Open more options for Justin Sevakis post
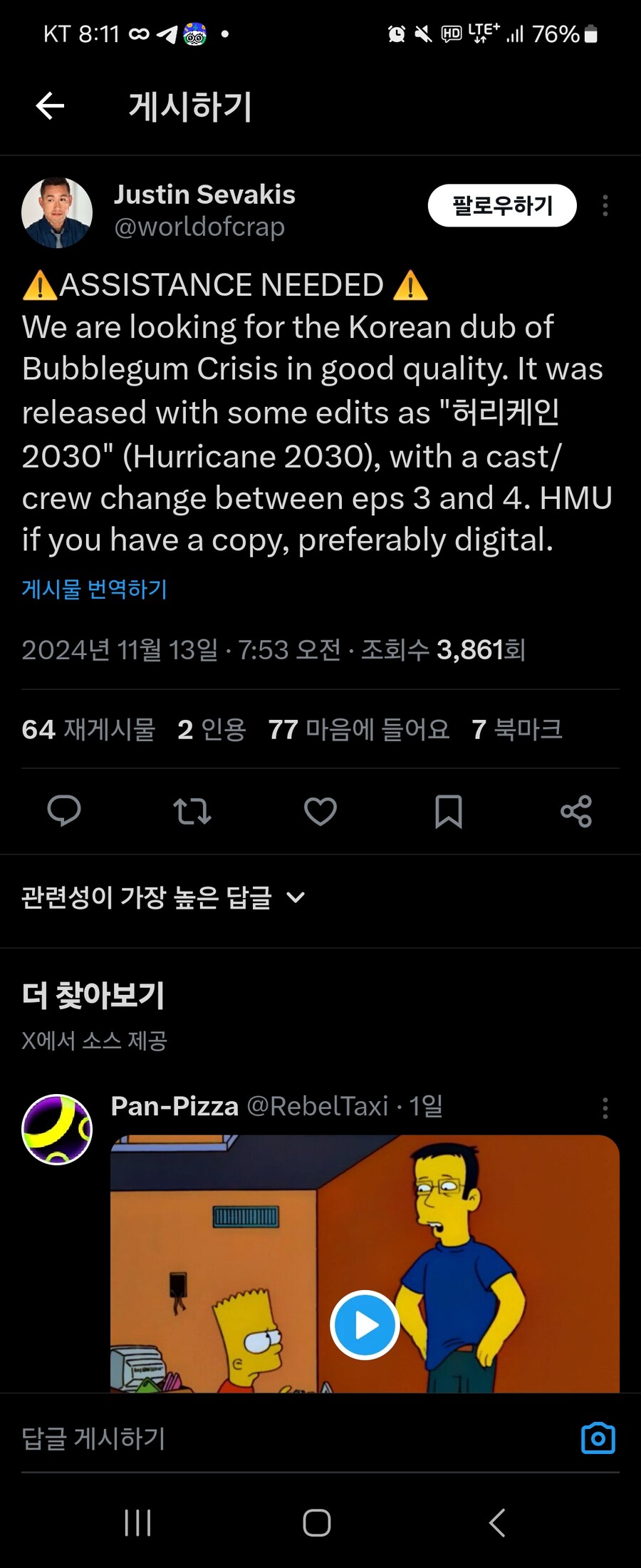The image size is (641, 1568). [605, 206]
